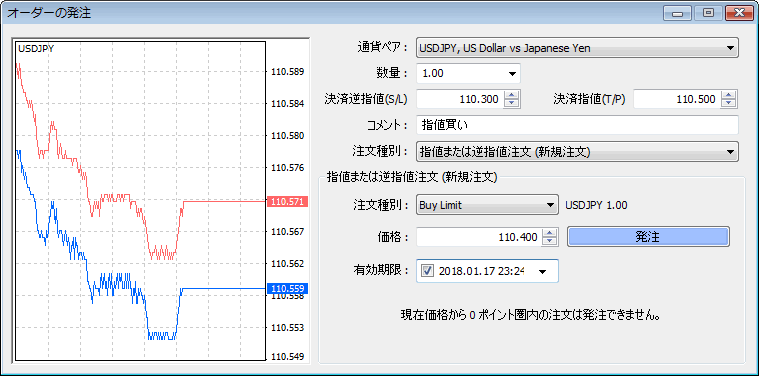The width and height of the screenshot is (759, 376).
Task: Decrease the 価格 110.400 value with down arrow
Action: tap(550, 242)
